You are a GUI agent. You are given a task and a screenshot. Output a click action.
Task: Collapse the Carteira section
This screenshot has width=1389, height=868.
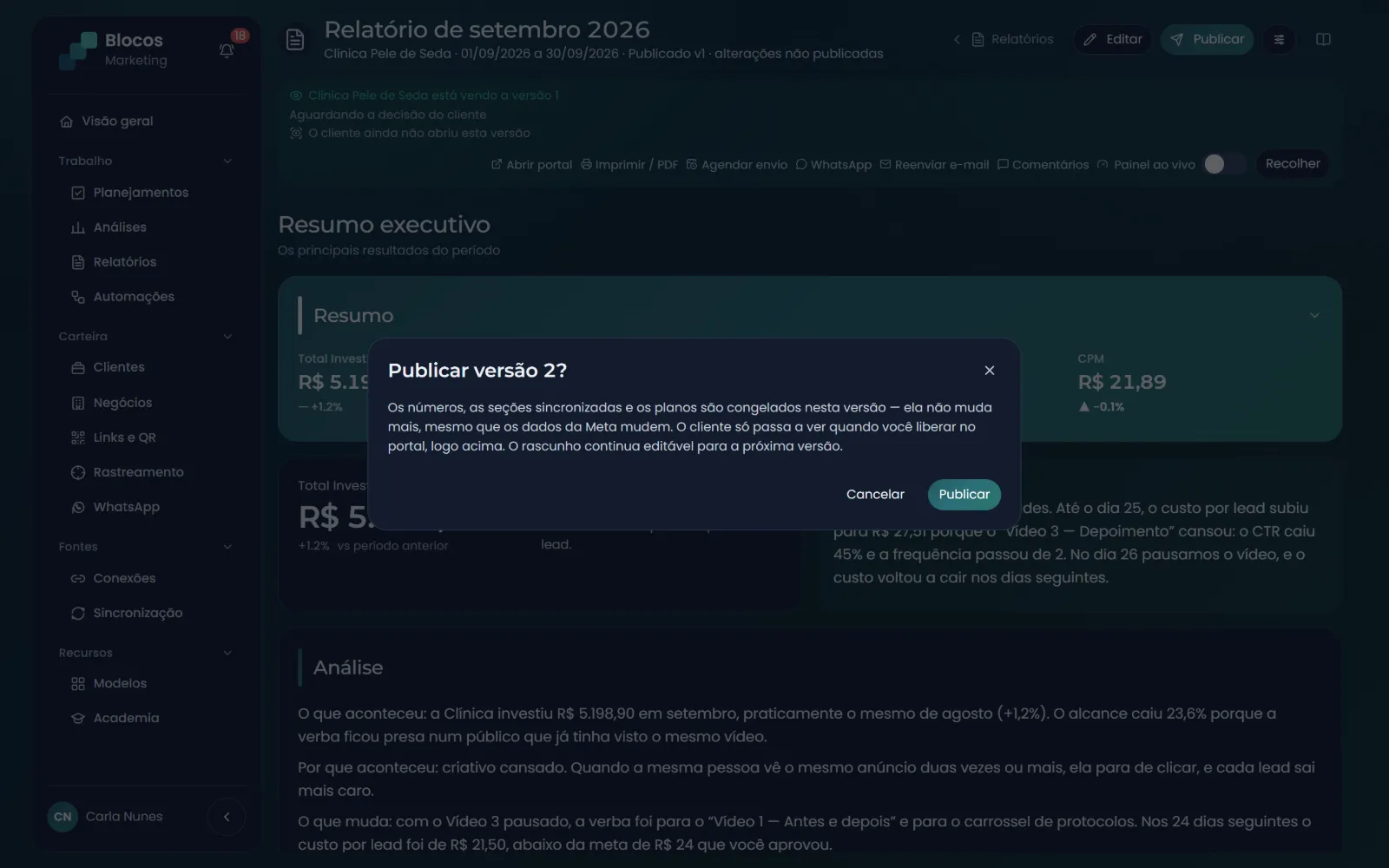point(227,336)
